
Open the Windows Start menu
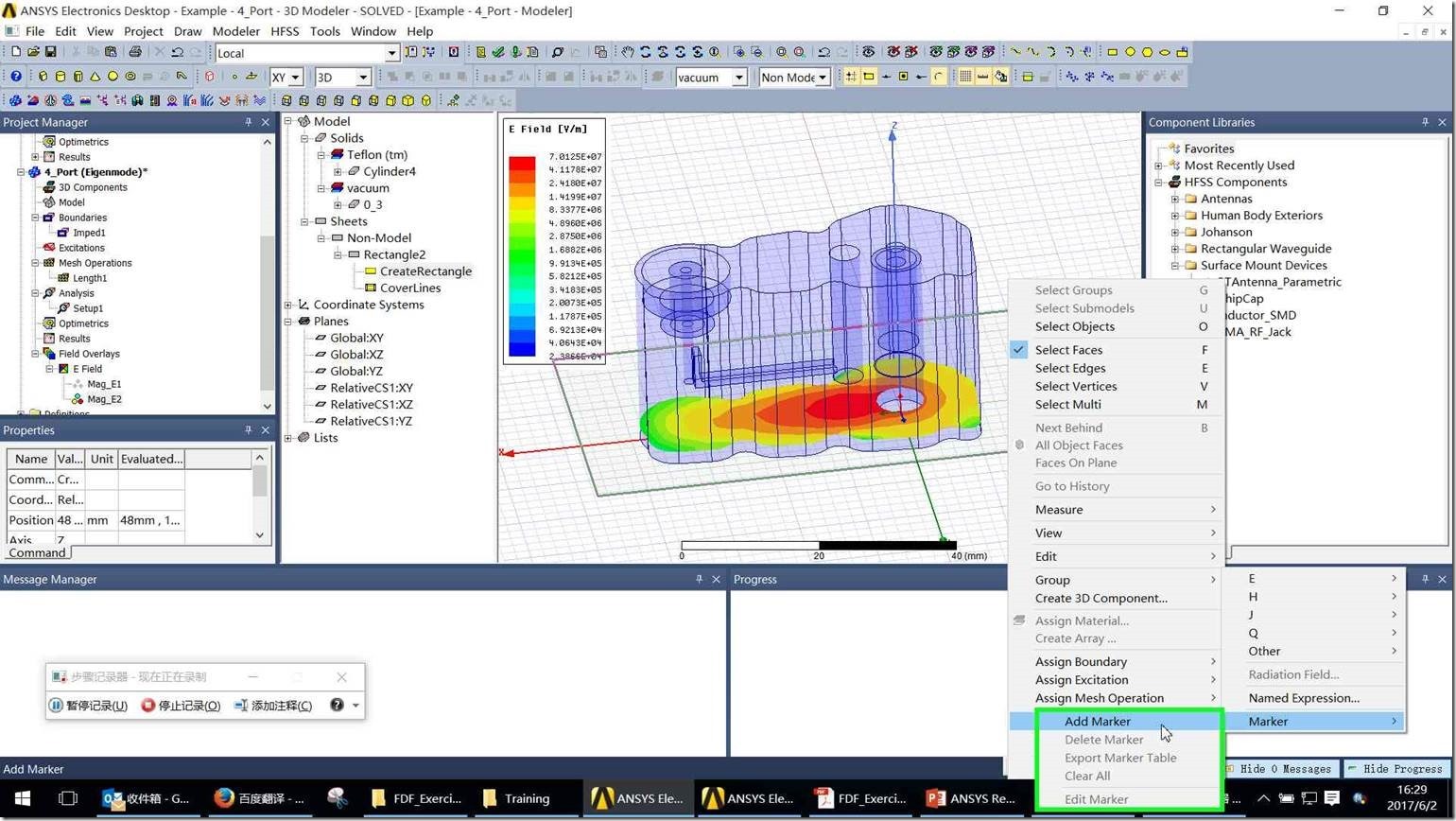pos(23,798)
